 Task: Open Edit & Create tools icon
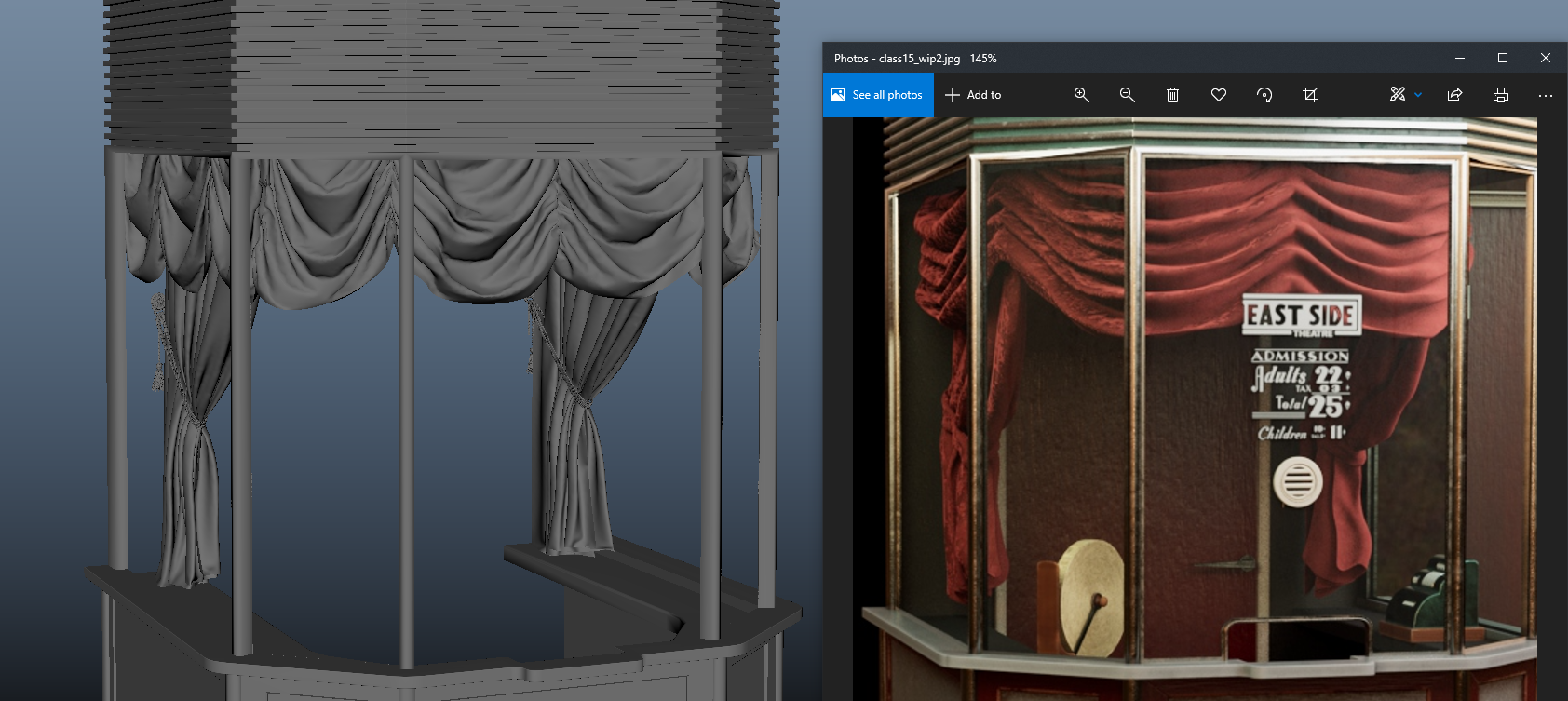(x=1398, y=94)
